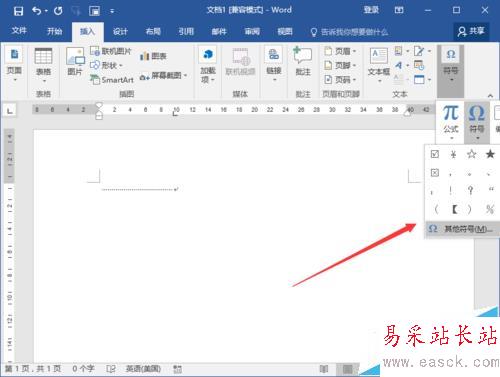Open the 页码 page number dropdown
The width and height of the screenshot is (500, 377).
[x=340, y=80]
